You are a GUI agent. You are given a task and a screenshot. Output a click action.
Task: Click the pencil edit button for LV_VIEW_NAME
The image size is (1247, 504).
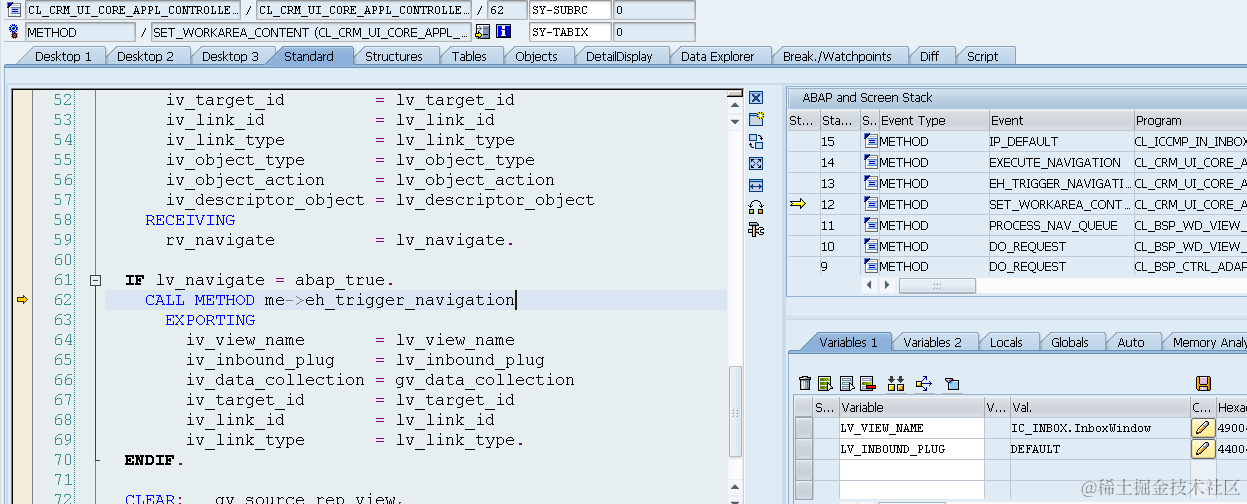(1203, 428)
